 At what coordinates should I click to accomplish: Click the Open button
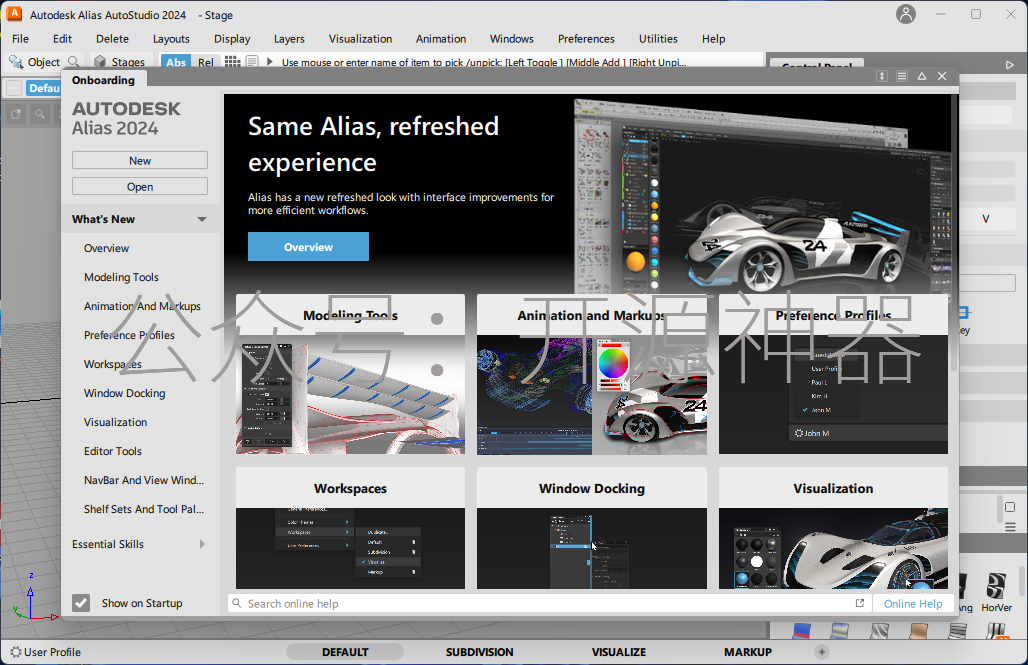140,186
